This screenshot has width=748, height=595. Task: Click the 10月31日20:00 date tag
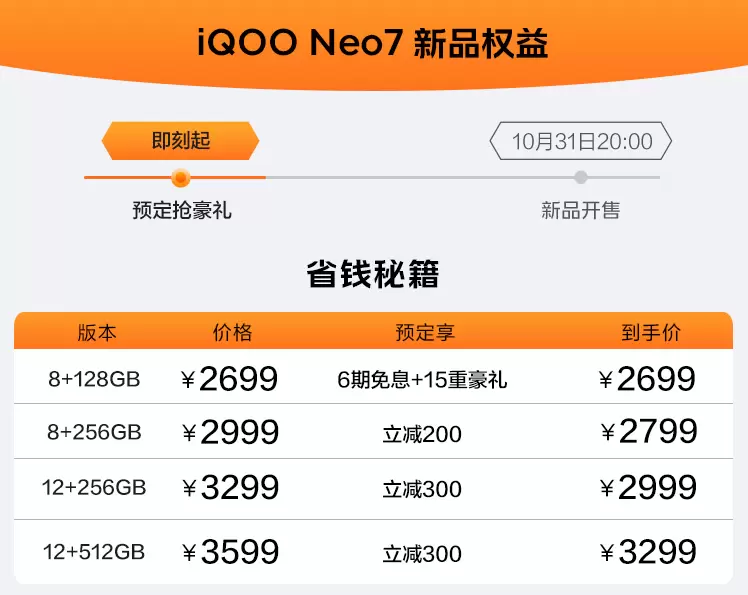point(581,142)
